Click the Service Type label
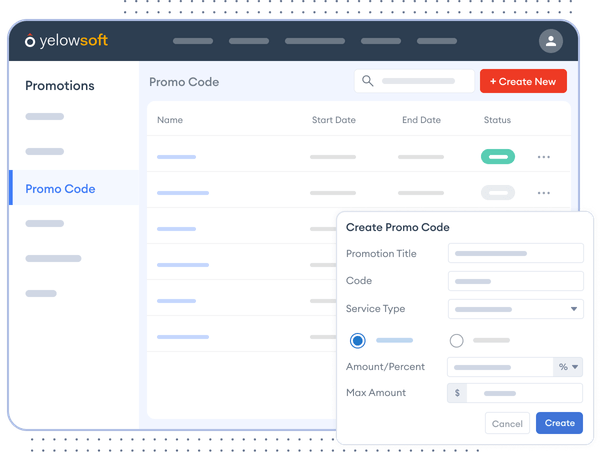The image size is (600, 452). (375, 308)
